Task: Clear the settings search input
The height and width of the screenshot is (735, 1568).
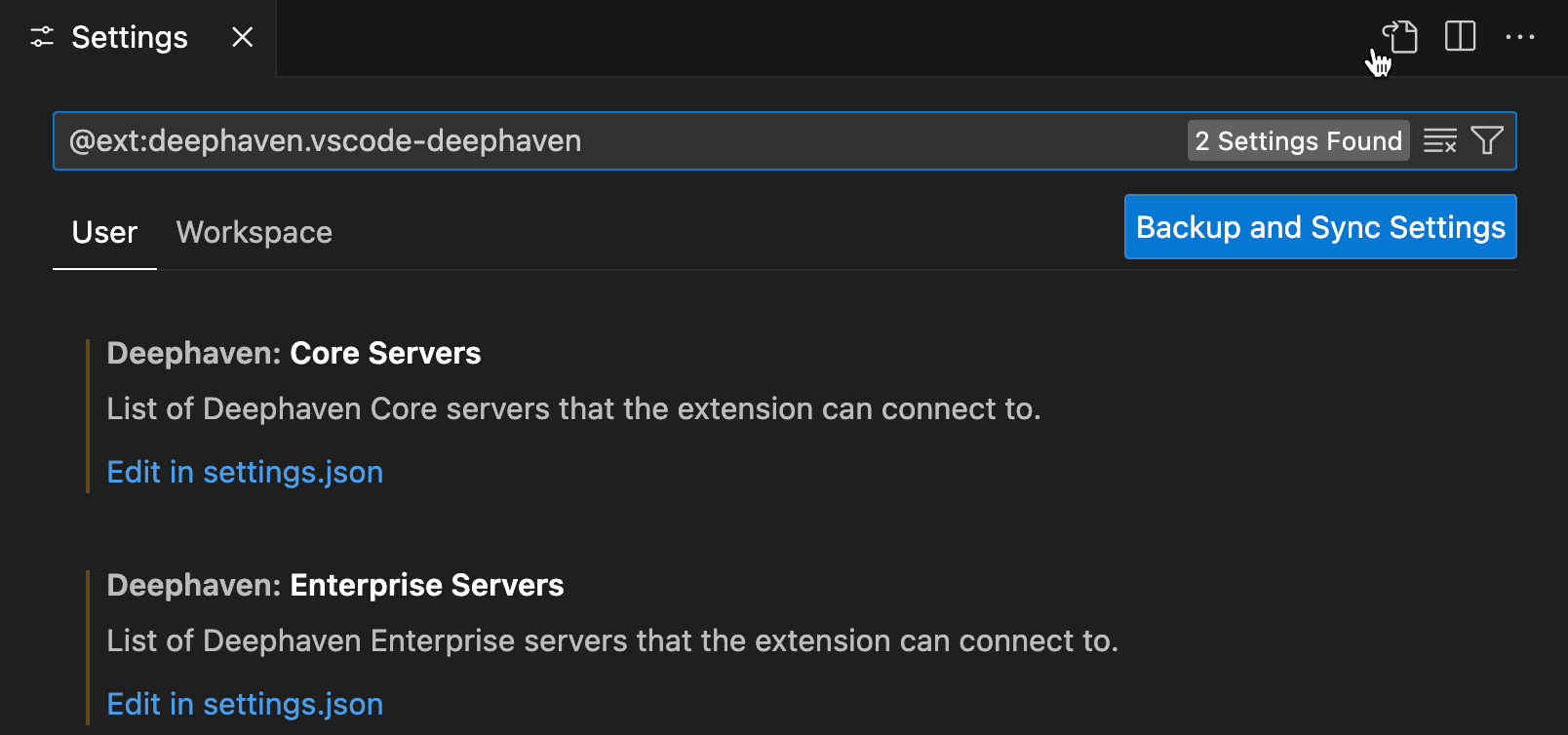Action: pos(1439,141)
